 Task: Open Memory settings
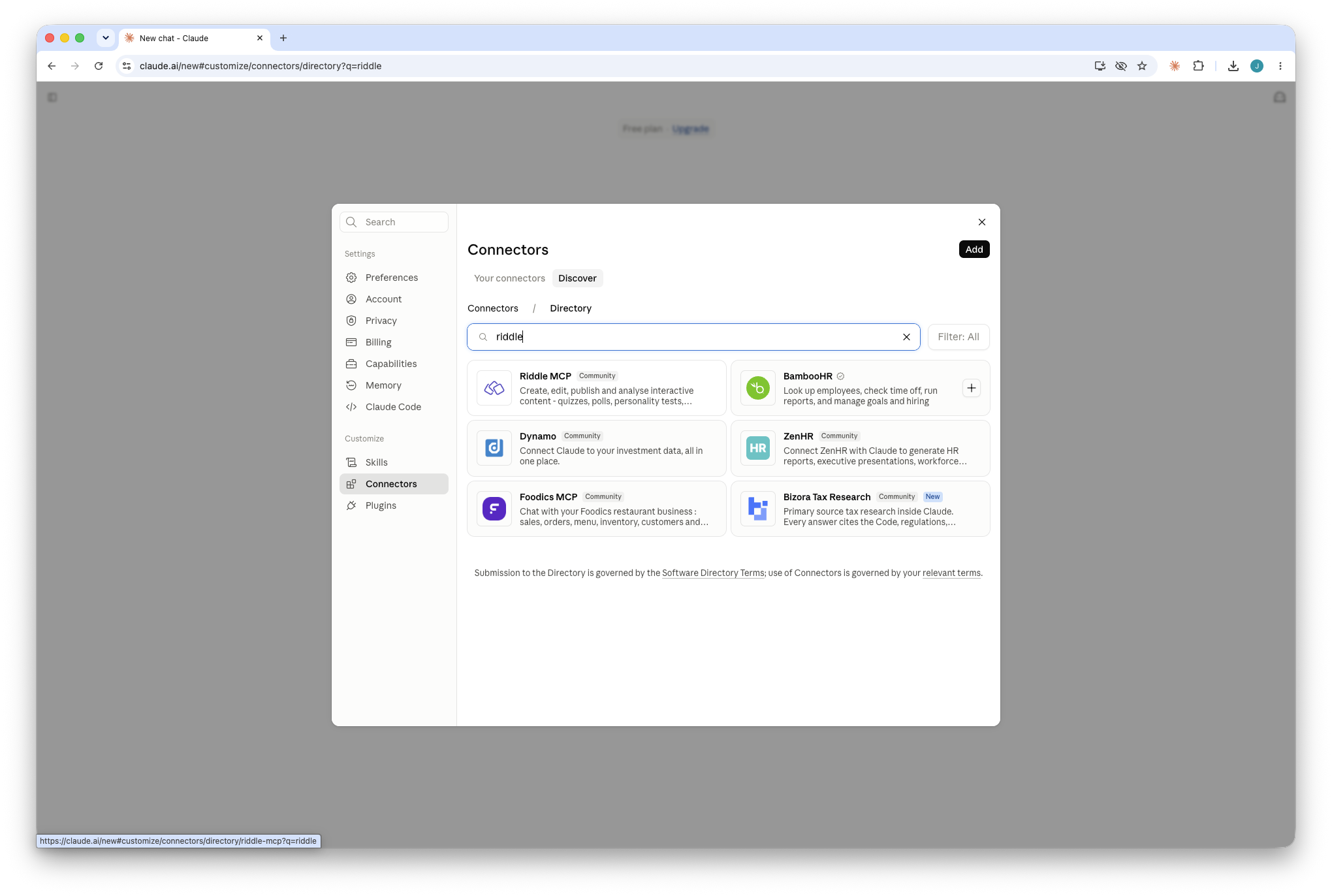(x=394, y=385)
